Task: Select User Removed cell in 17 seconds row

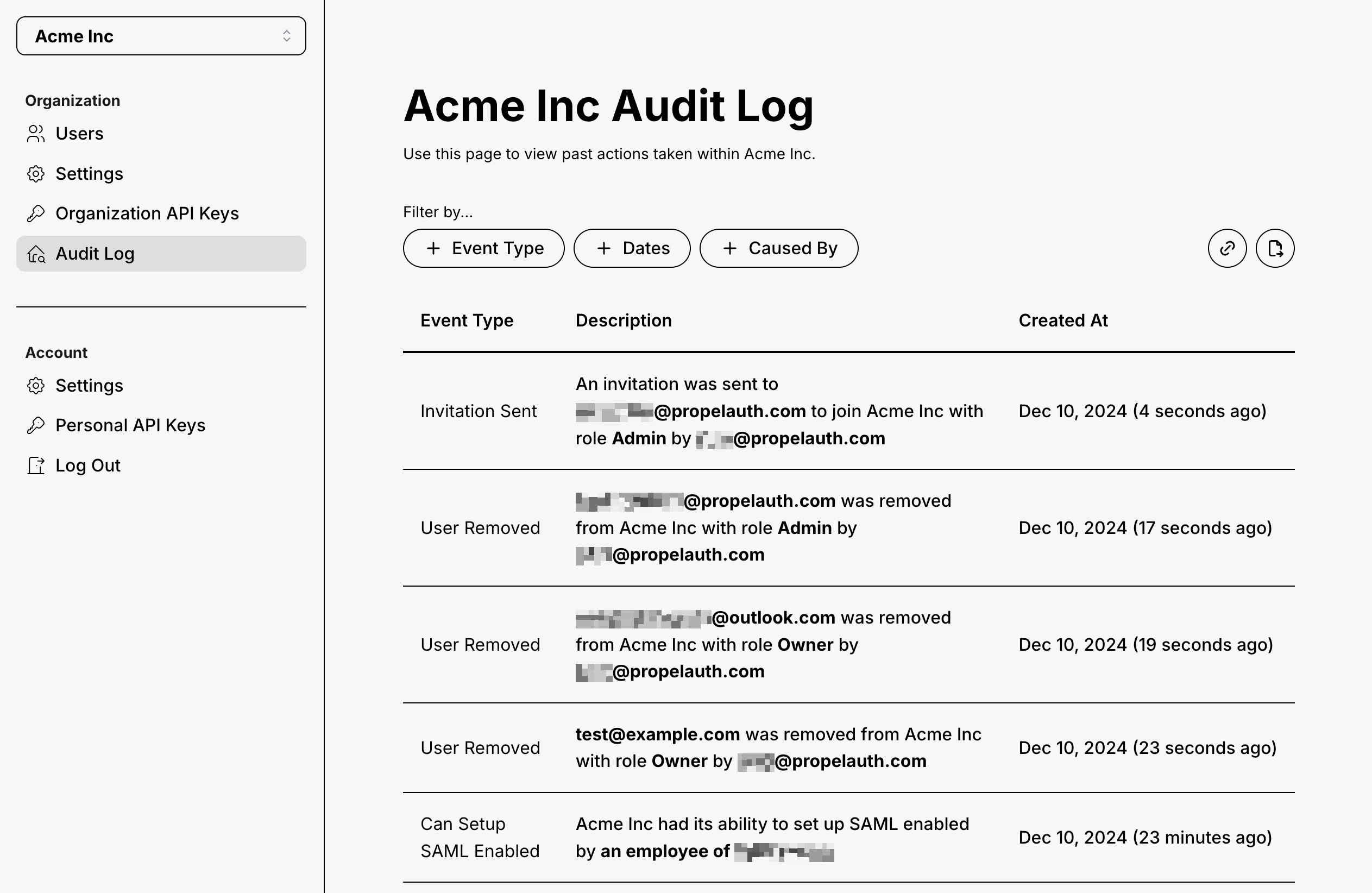Action: tap(480, 528)
